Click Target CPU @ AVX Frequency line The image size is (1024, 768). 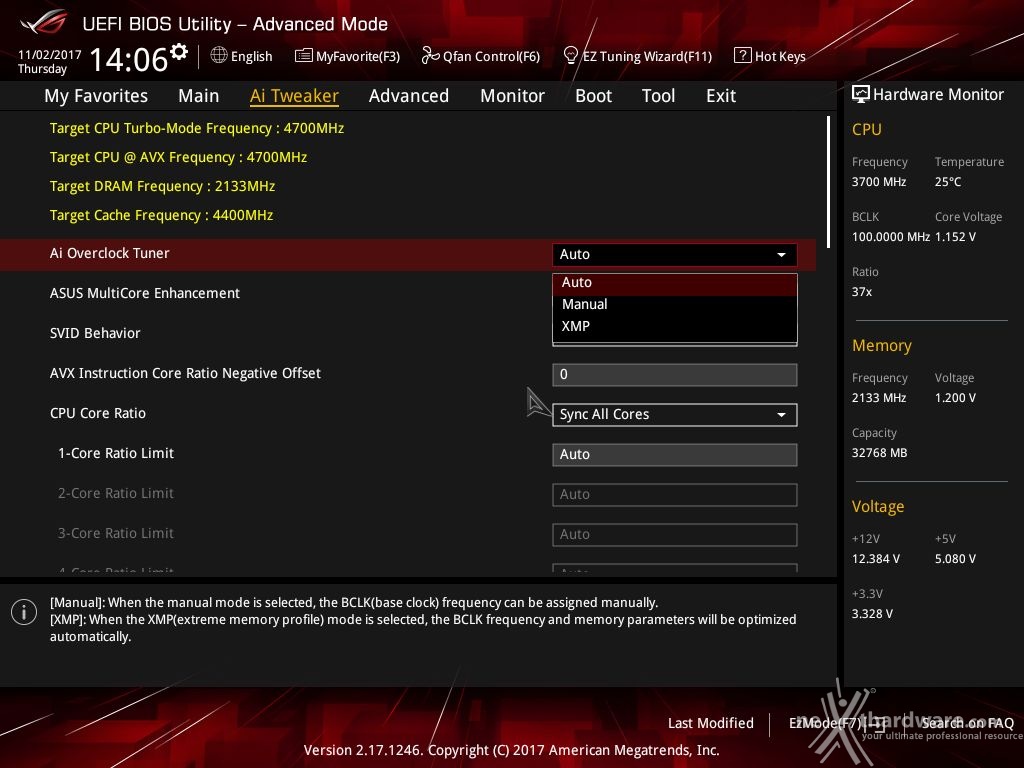178,157
